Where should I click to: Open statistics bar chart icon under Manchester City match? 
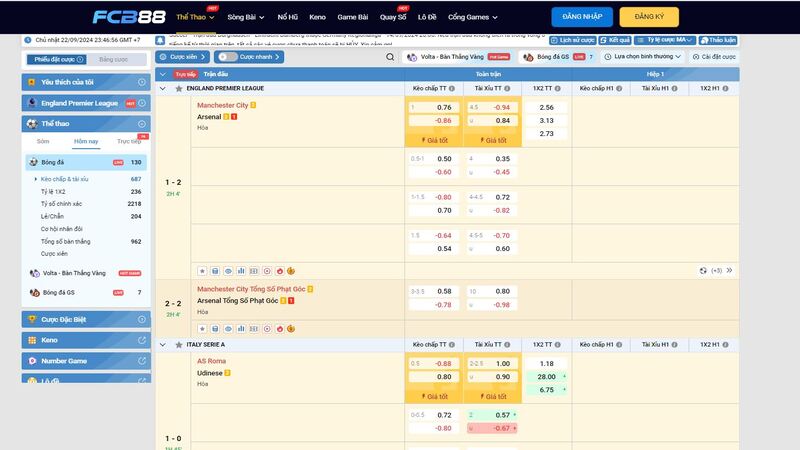[x=241, y=271]
